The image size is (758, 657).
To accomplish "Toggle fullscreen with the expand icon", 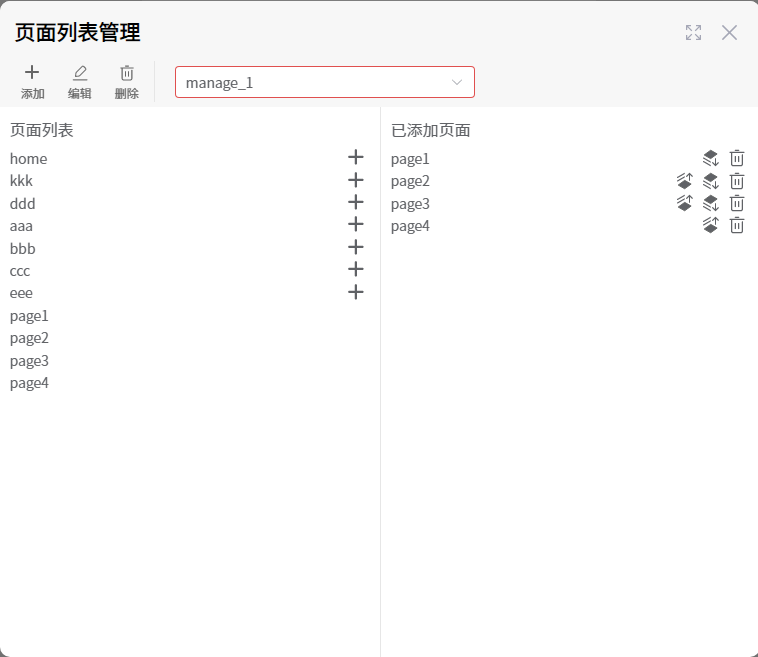I will click(693, 32).
